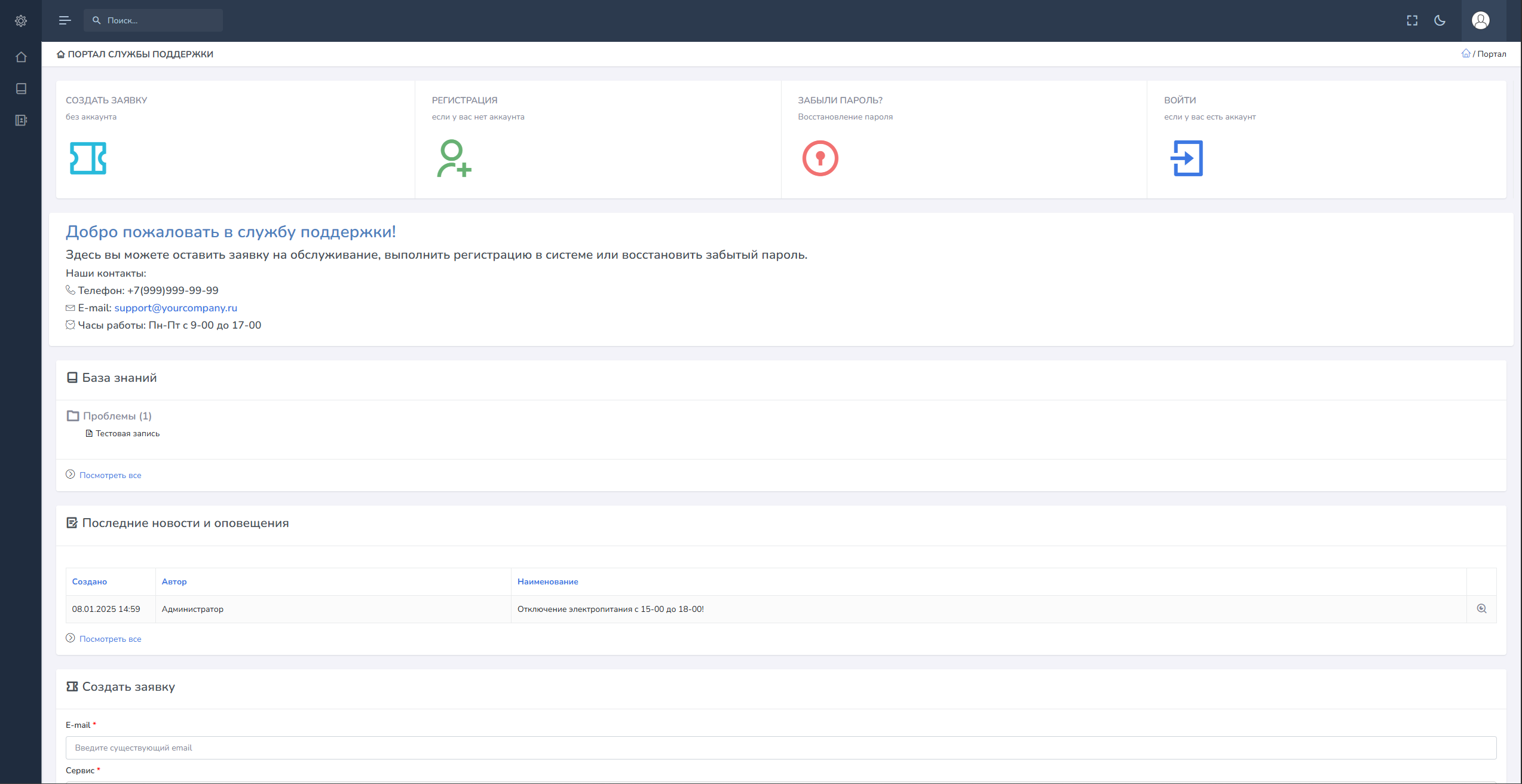Click the support@yourcompany.ru email link

pyautogui.click(x=176, y=308)
